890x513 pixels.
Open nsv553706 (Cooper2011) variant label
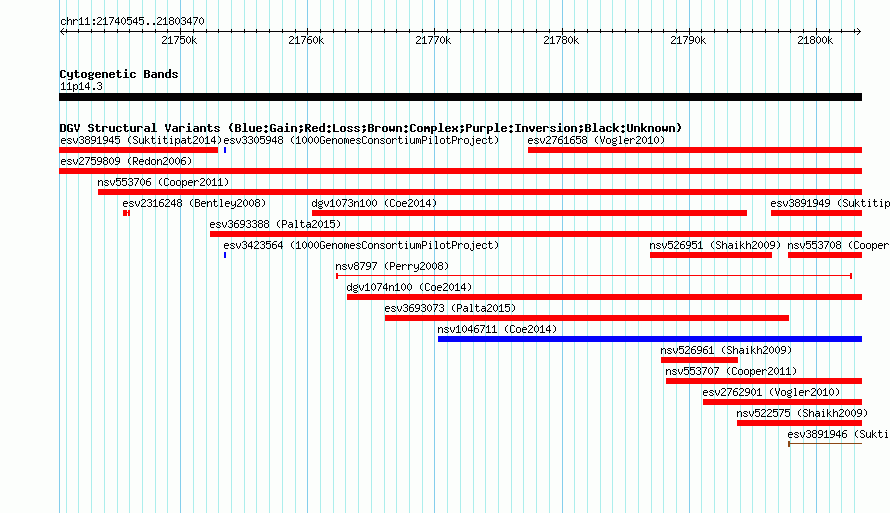click(x=163, y=182)
